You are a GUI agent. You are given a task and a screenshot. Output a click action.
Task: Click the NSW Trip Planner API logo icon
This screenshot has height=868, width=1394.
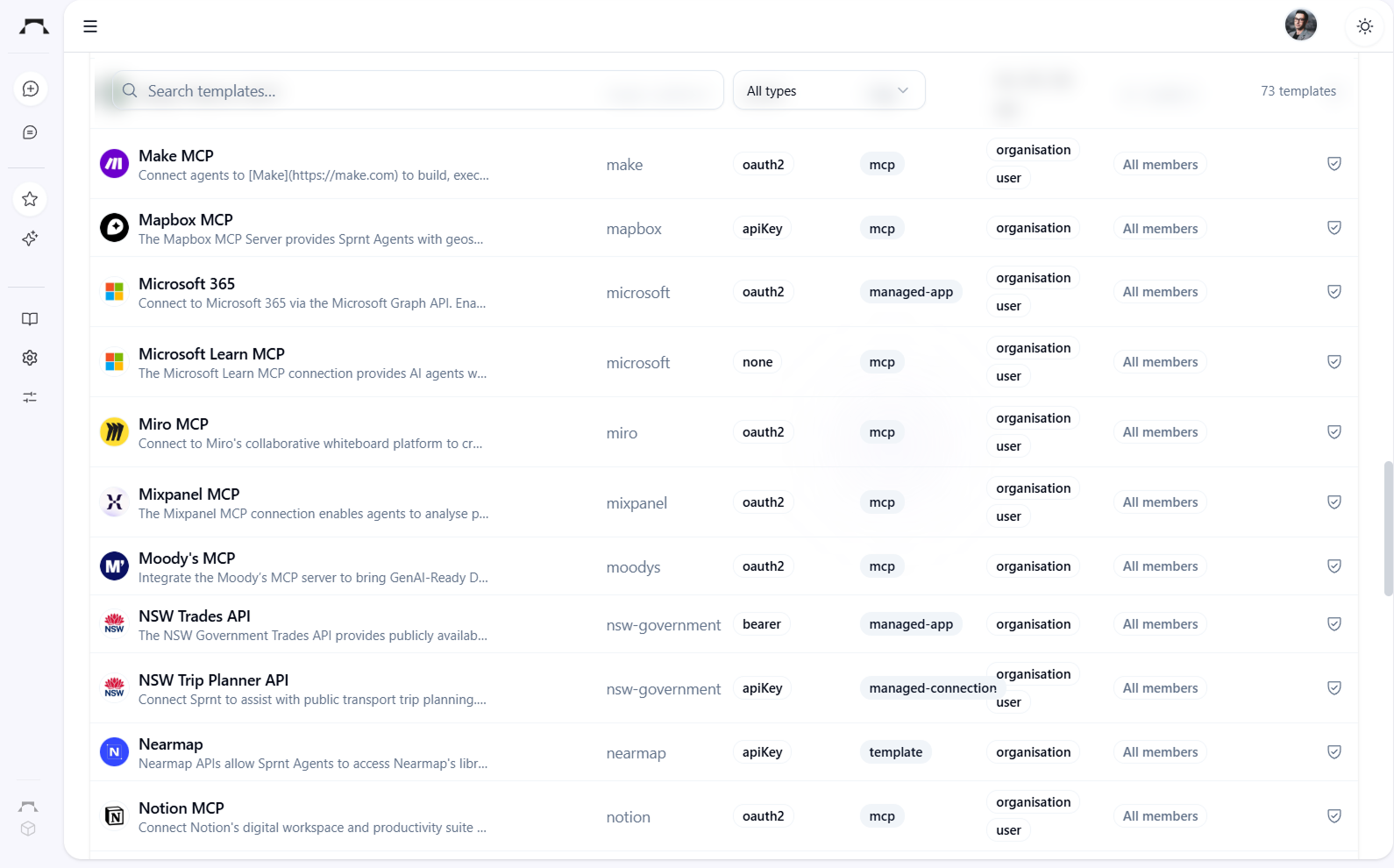(x=114, y=688)
